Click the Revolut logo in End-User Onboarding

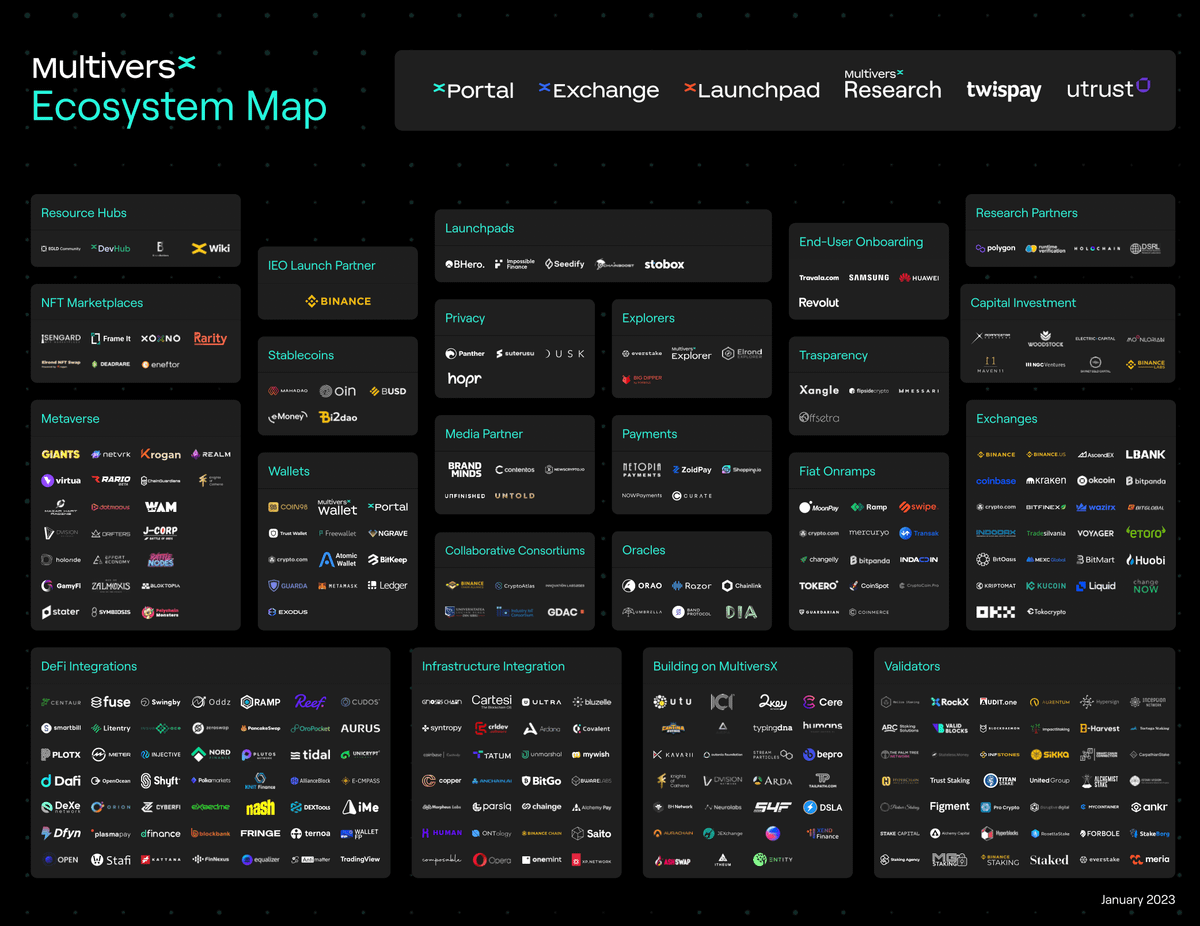tap(819, 303)
